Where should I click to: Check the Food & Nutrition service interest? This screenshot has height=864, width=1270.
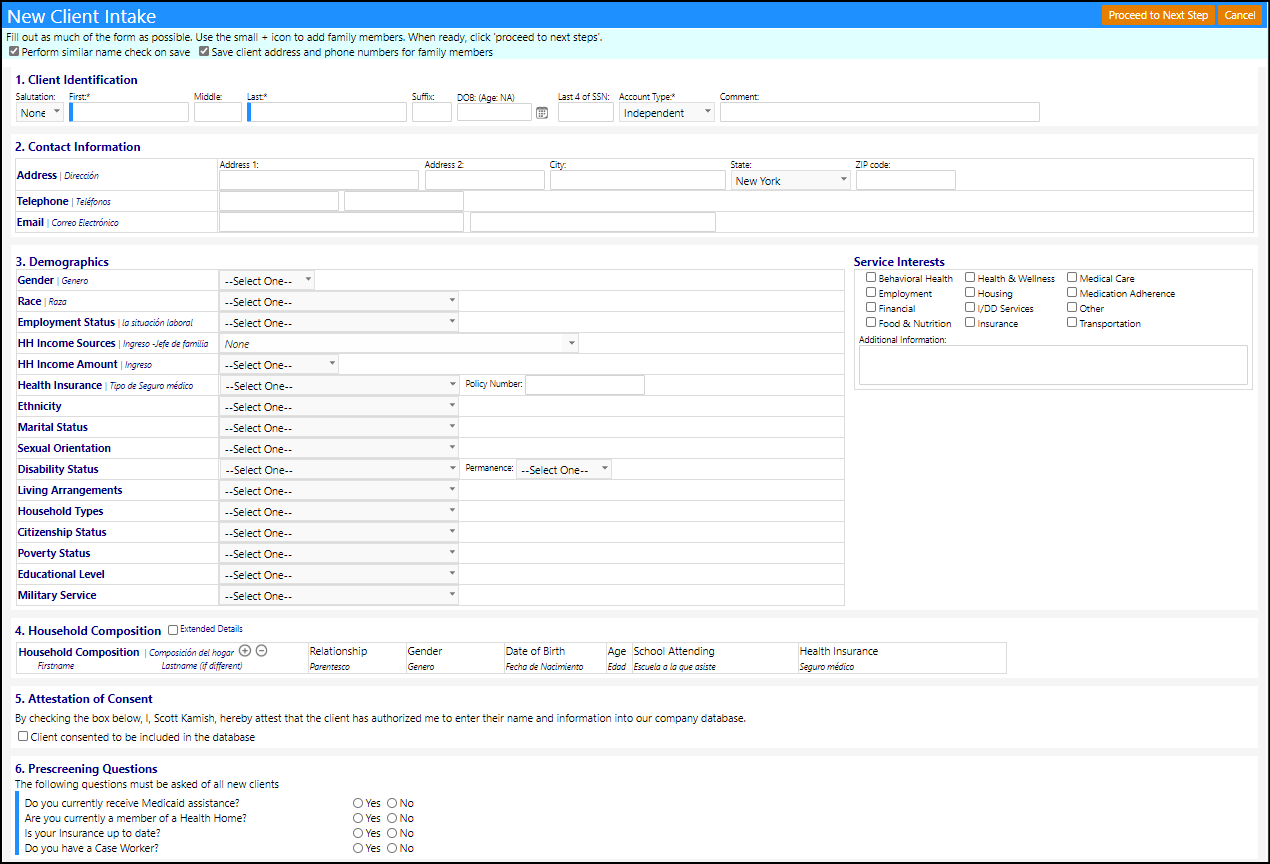(x=871, y=323)
